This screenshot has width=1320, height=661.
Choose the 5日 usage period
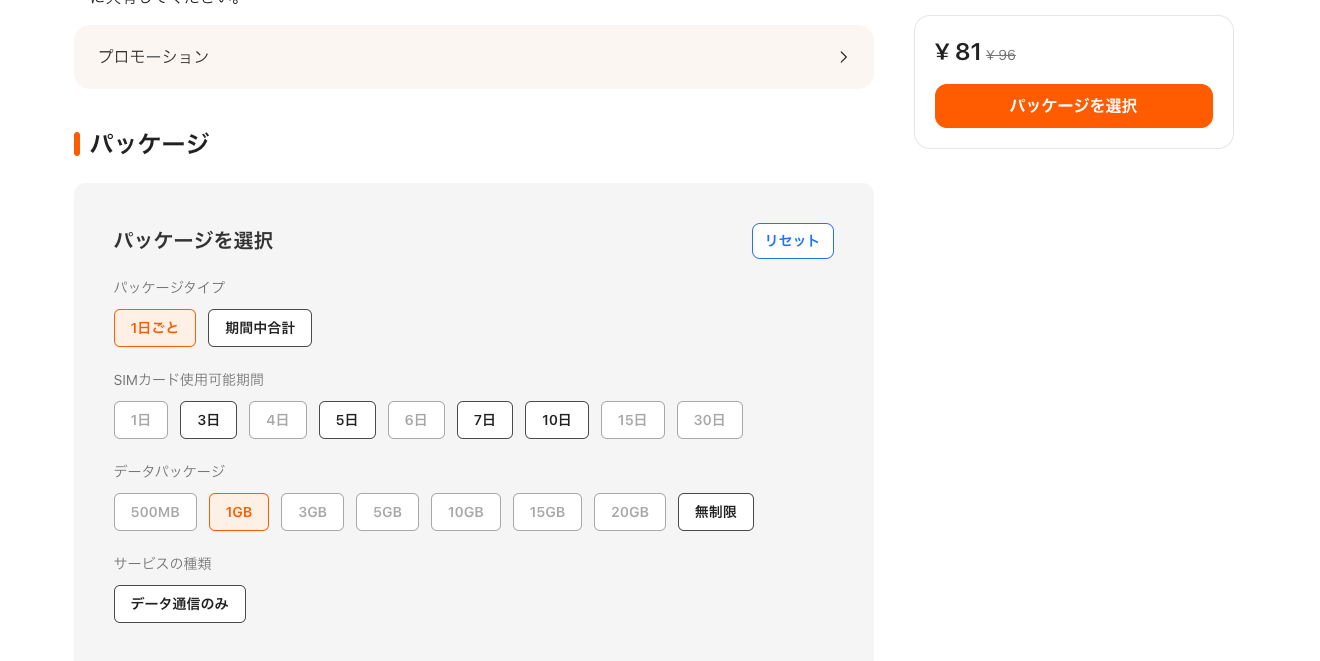[347, 420]
